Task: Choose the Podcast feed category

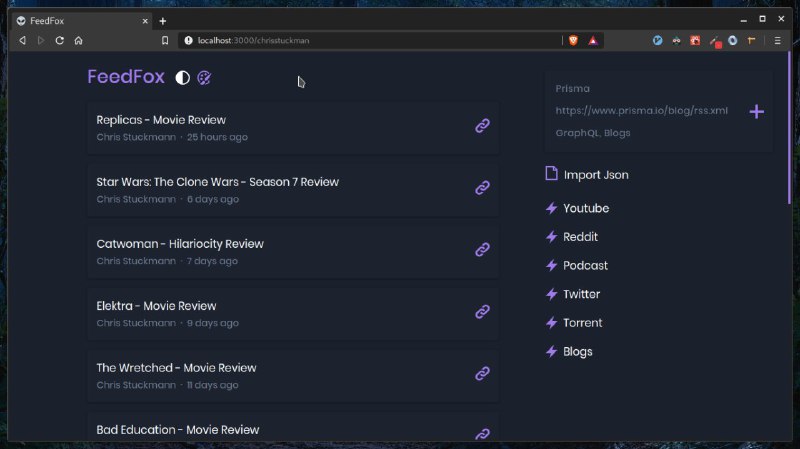Action: [585, 266]
